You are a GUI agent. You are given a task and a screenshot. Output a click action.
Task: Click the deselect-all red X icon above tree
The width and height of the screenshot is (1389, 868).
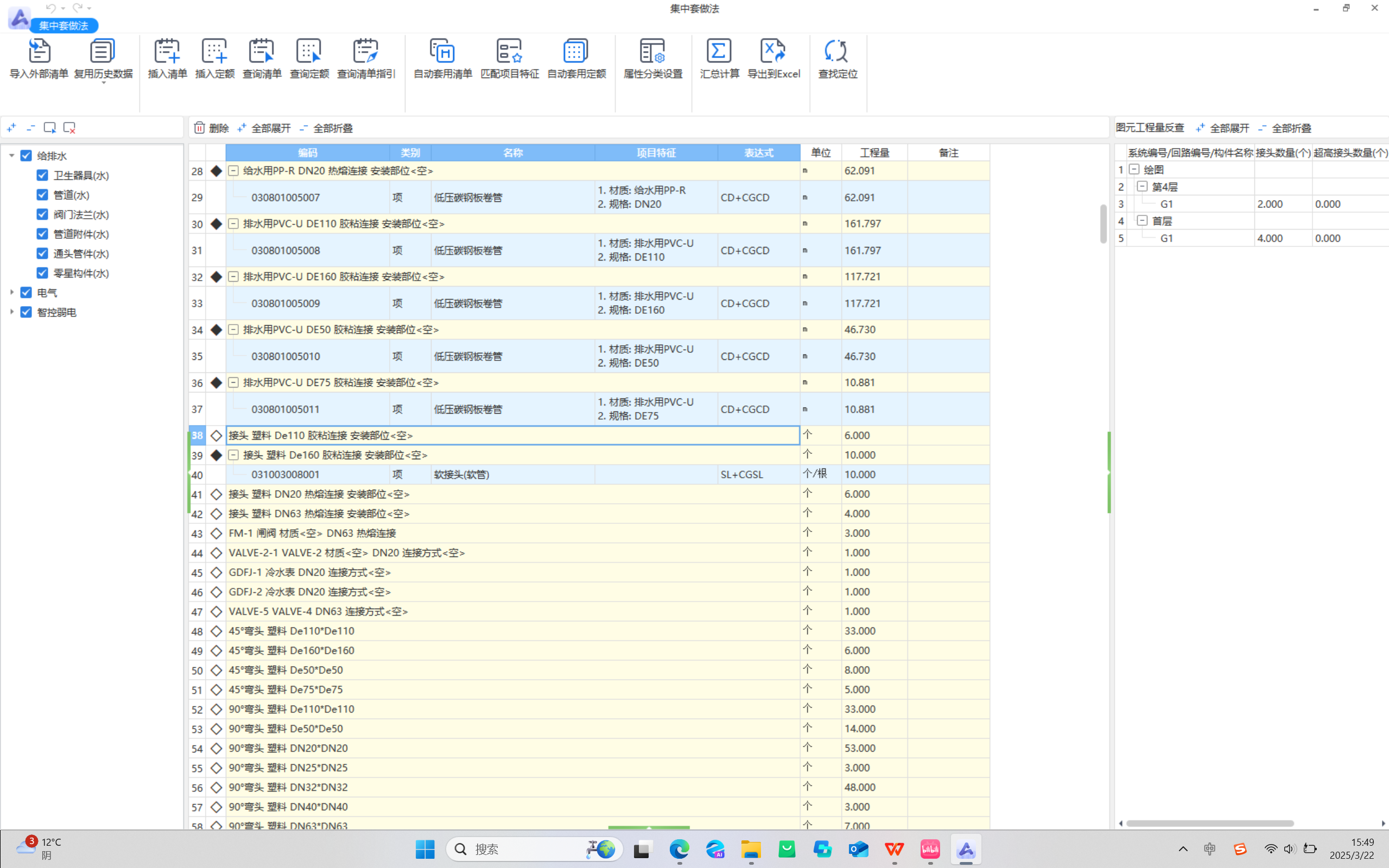coord(69,128)
